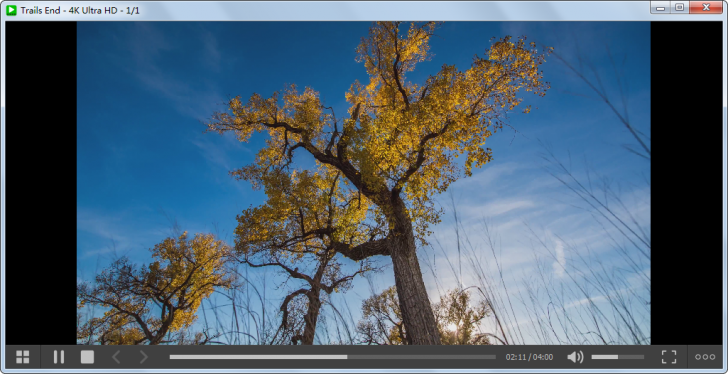Open the playlist grid view icon
The width and height of the screenshot is (728, 374).
point(22,357)
